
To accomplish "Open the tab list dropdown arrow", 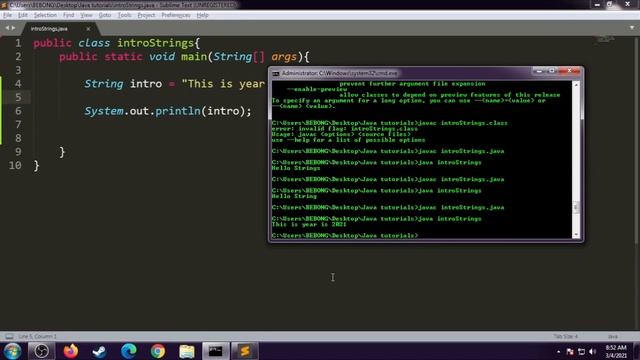I will pyautogui.click(x=632, y=28).
